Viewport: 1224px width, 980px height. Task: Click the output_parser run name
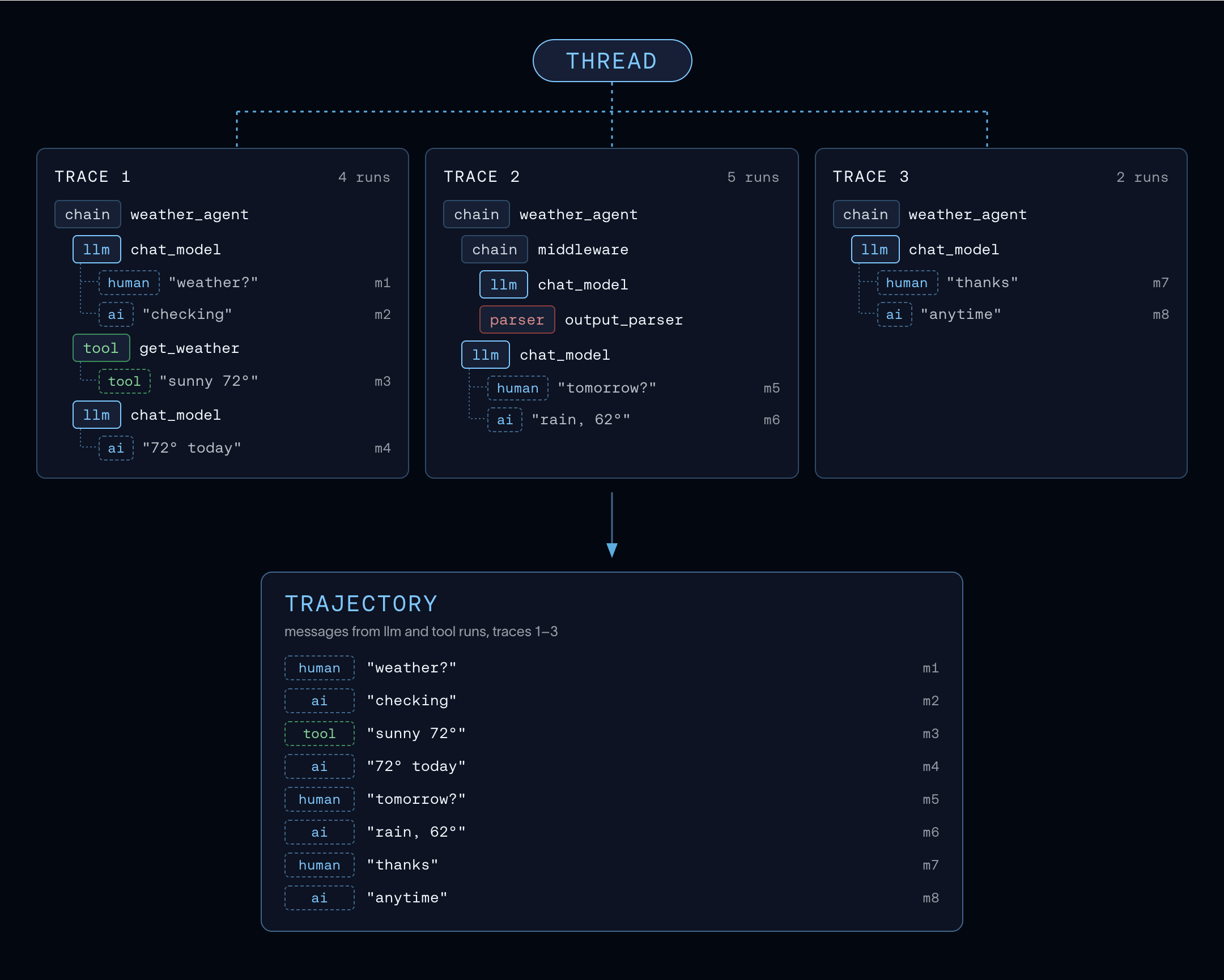[x=624, y=320]
